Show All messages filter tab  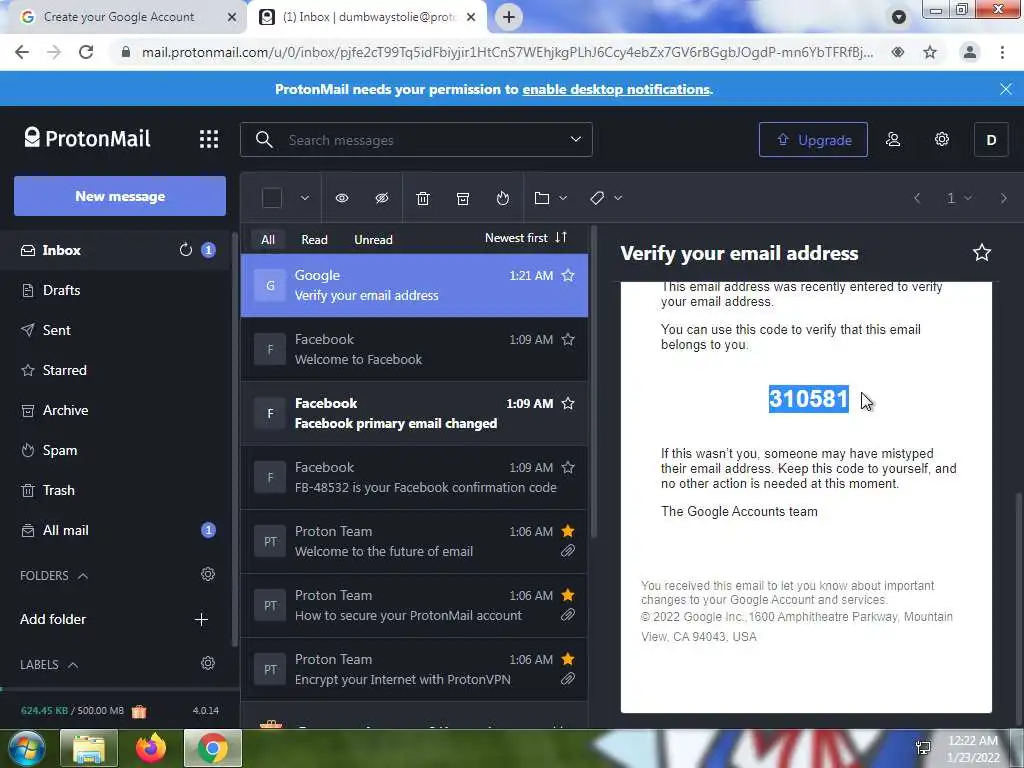(x=268, y=240)
